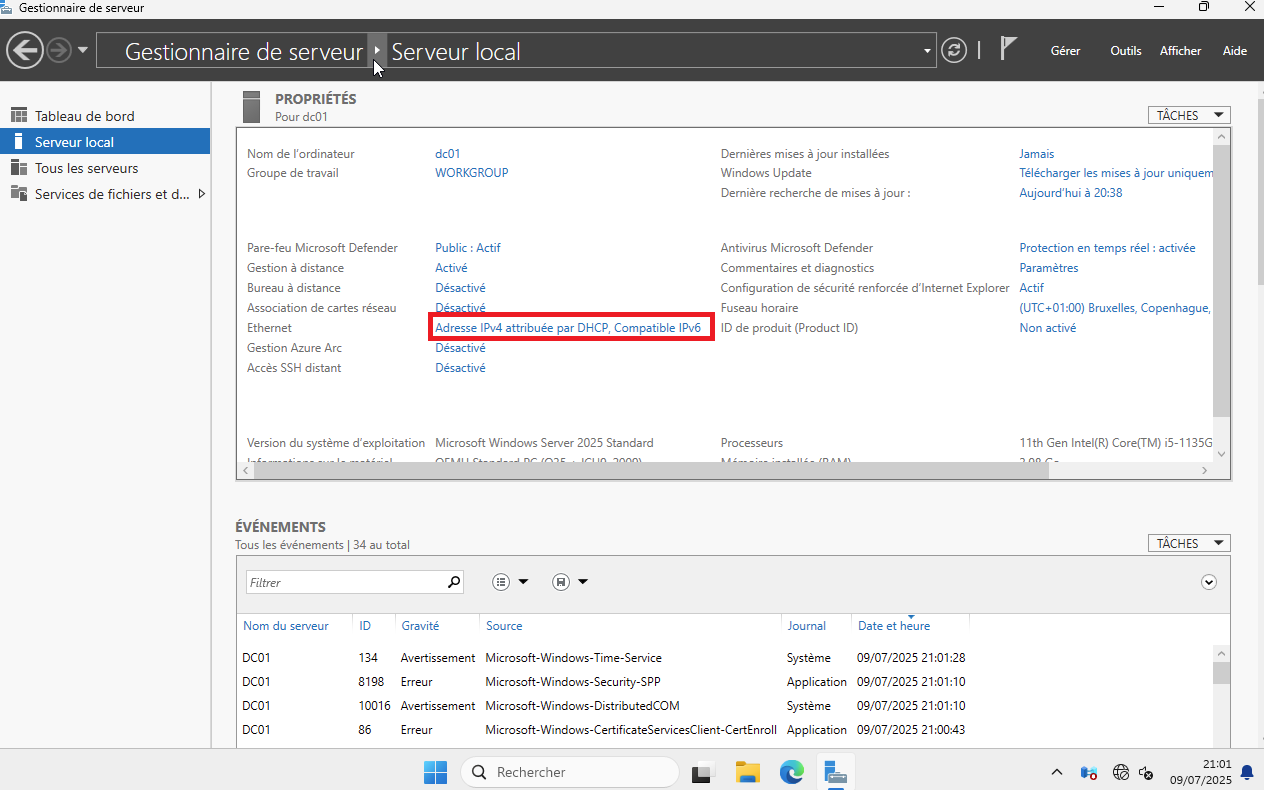
Task: Go back using the back arrow button
Action: [24, 49]
